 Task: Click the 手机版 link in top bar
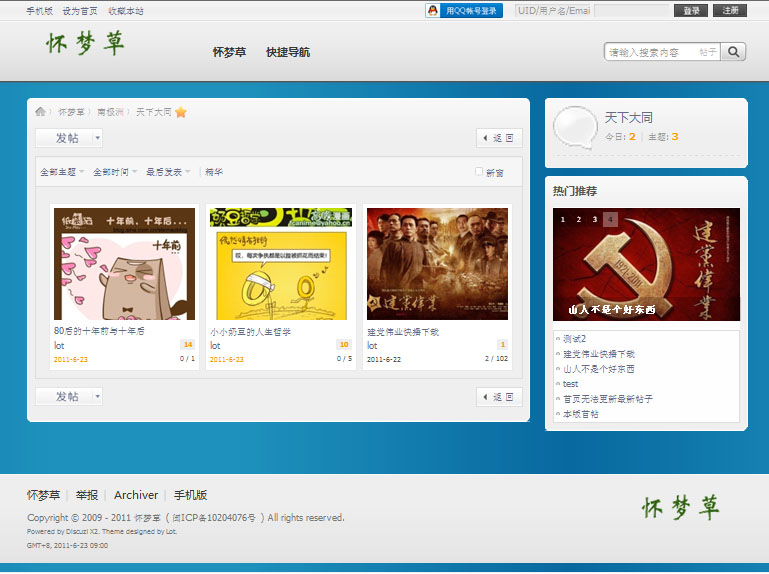pyautogui.click(x=40, y=11)
